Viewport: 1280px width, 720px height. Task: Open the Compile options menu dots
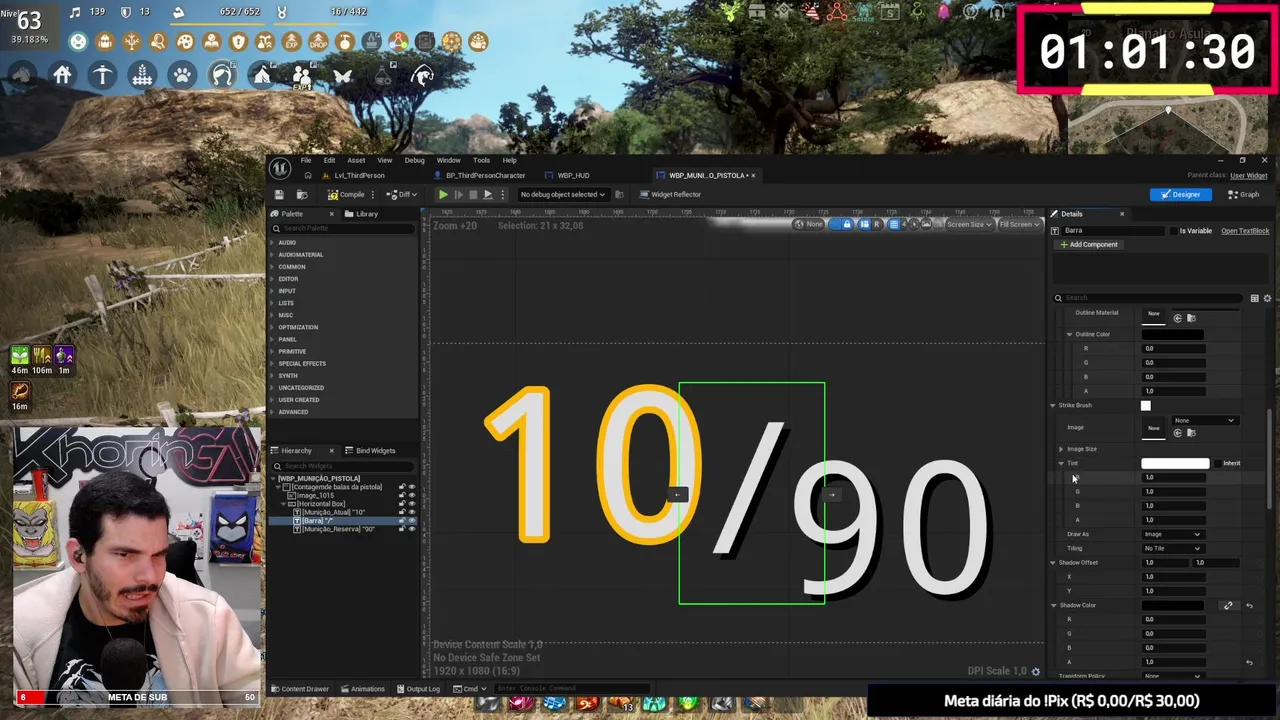(373, 195)
